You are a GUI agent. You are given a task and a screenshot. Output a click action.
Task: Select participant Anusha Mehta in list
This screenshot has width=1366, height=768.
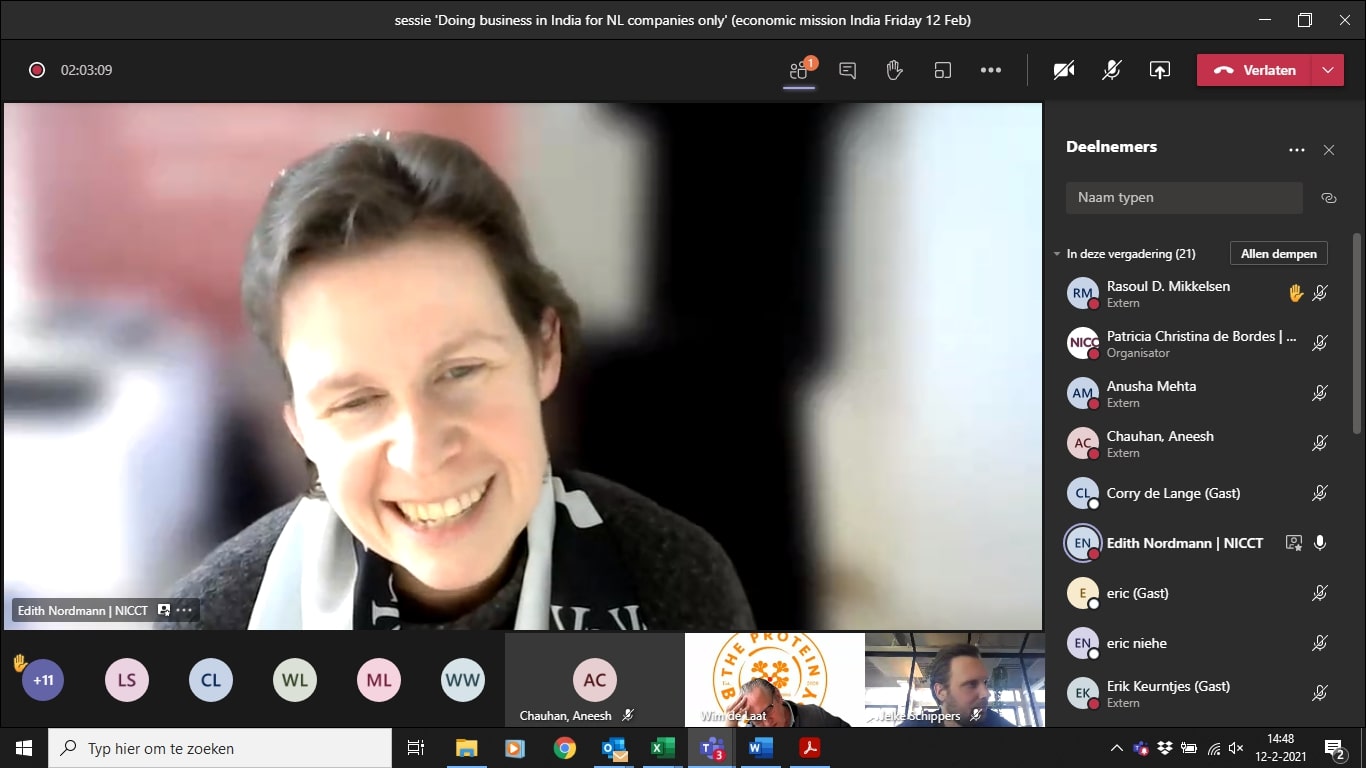pyautogui.click(x=1151, y=393)
